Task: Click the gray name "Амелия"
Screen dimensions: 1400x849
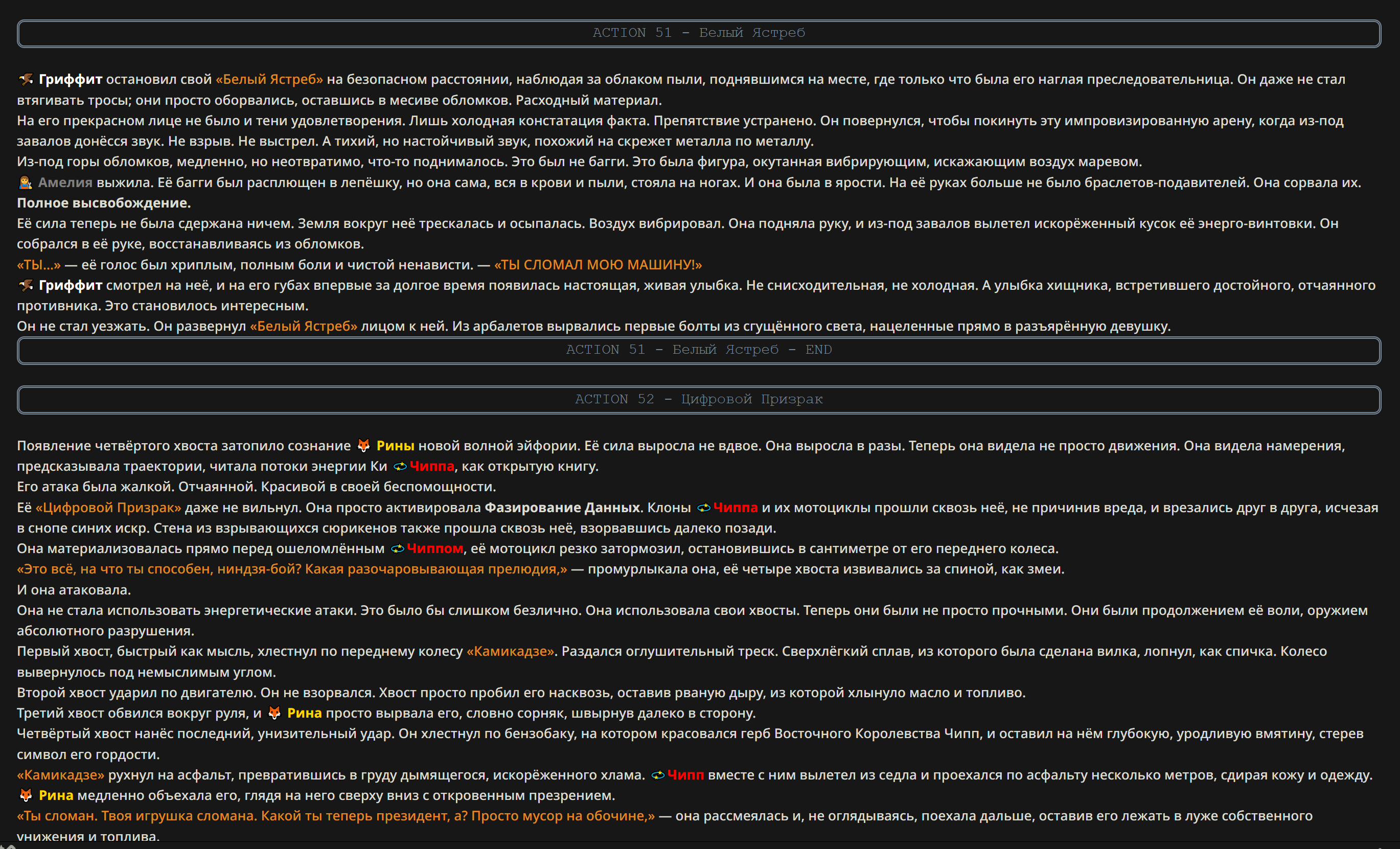Action: [65, 182]
